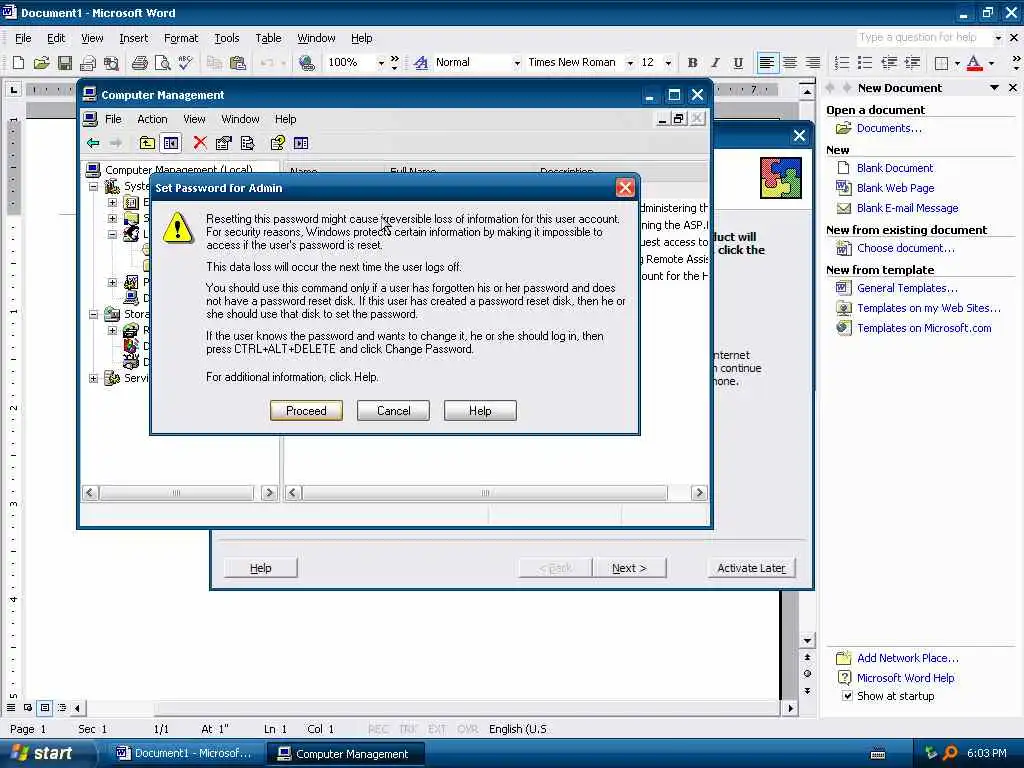
Task: Click the Open folder icon in Word toolbar
Action: click(x=41, y=63)
